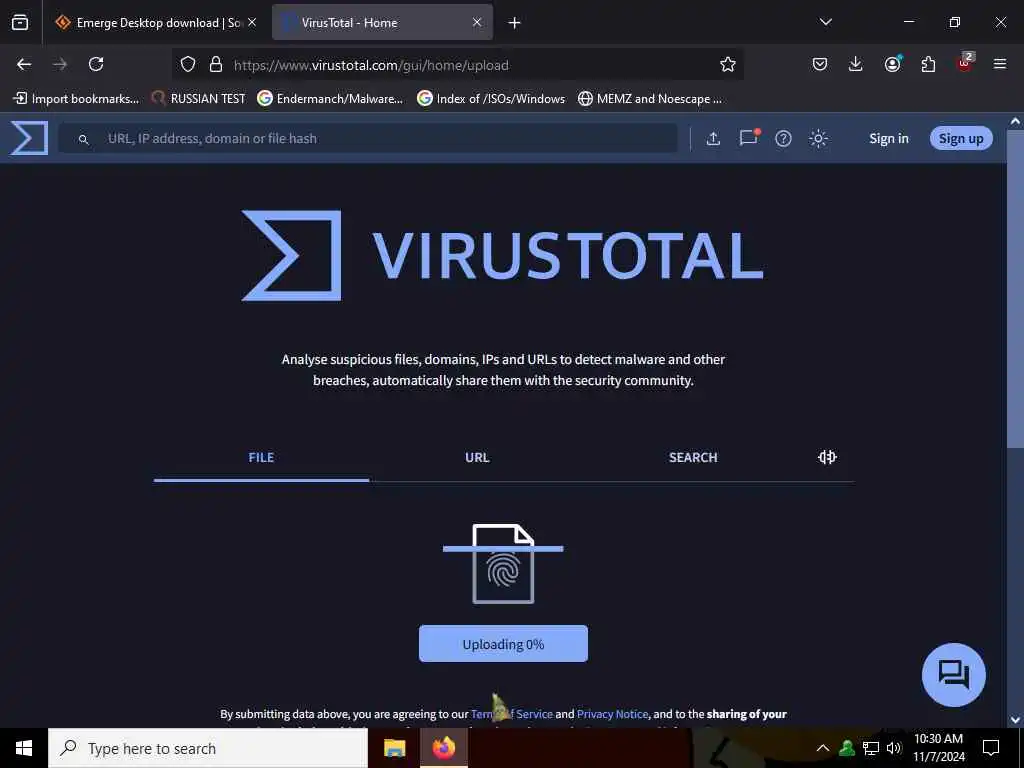The image size is (1024, 768).
Task: Select the fourth monitor/API tab icon
Action: [x=827, y=457]
